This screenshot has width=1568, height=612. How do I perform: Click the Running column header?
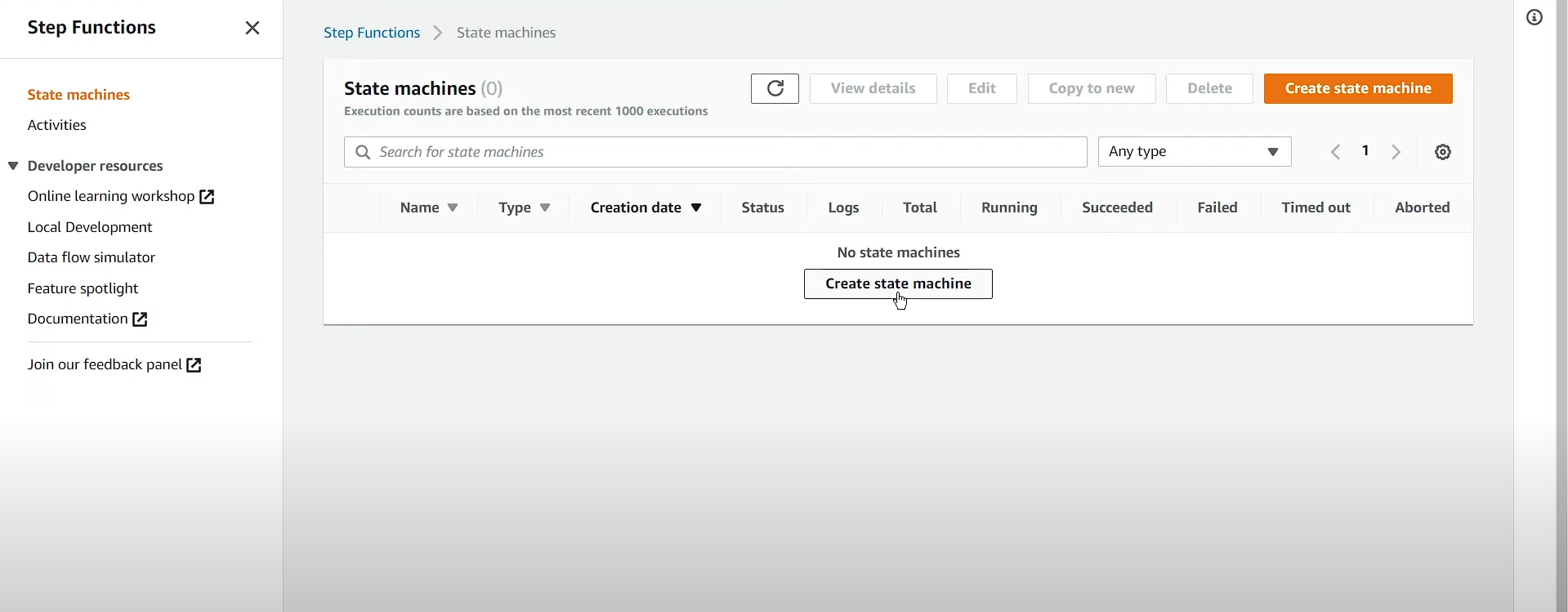coord(1009,208)
